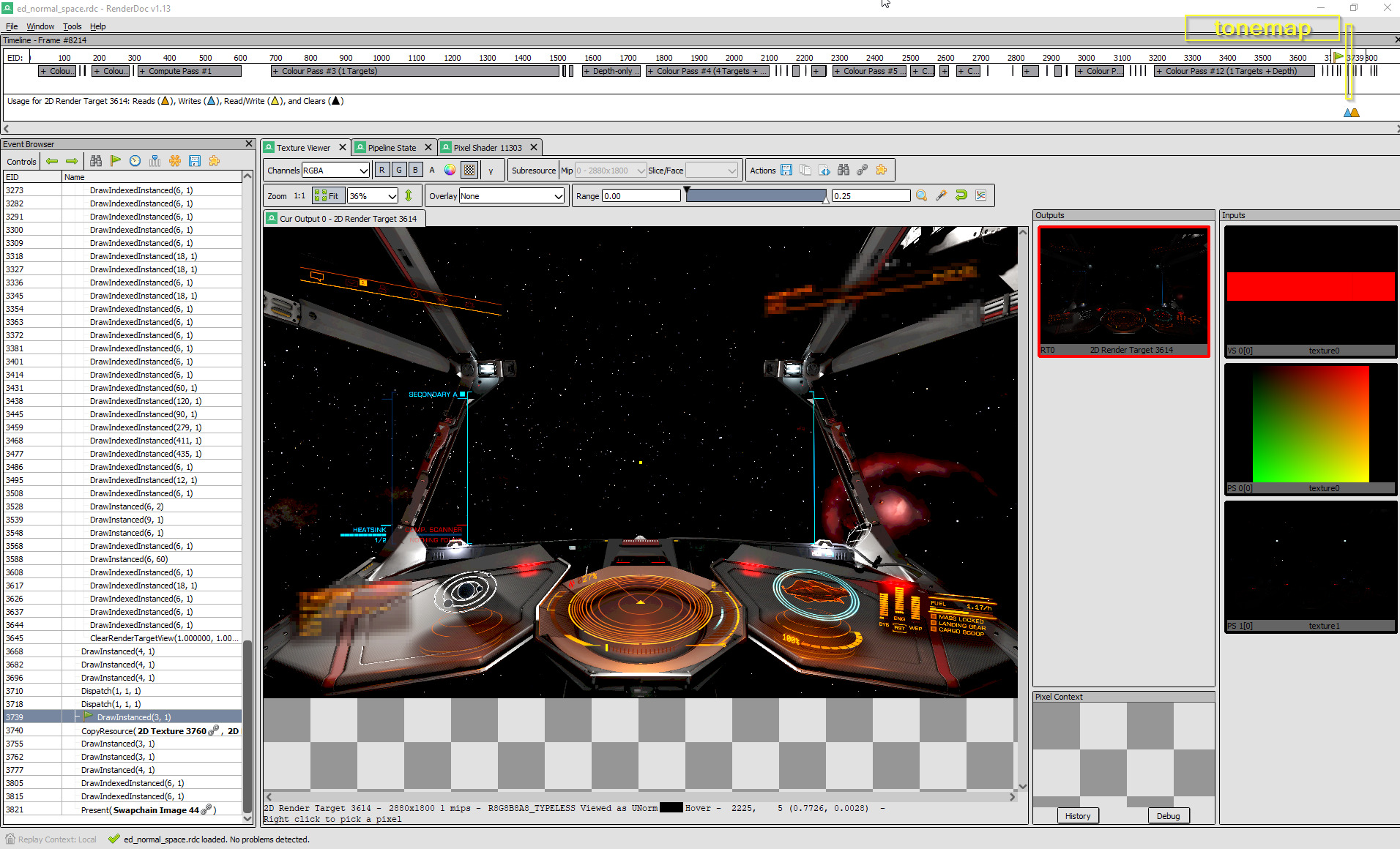Image resolution: width=1400 pixels, height=849 pixels.
Task: Reset range with green return arrow
Action: click(x=961, y=195)
